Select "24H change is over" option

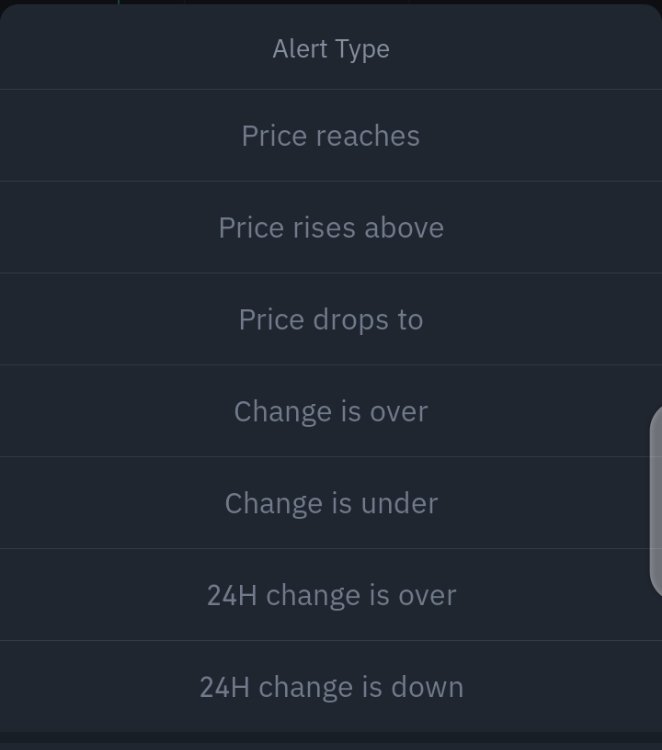click(x=331, y=595)
